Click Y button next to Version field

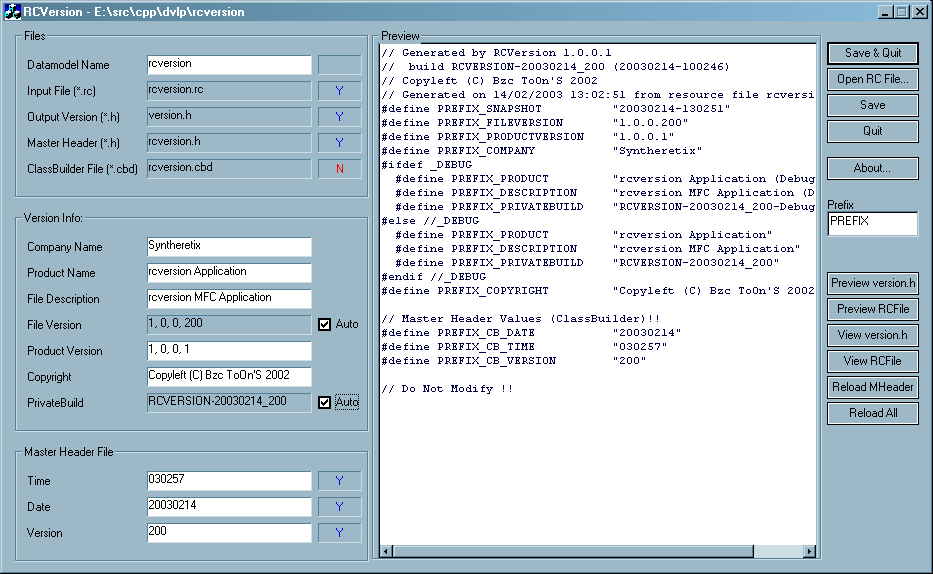coord(339,533)
